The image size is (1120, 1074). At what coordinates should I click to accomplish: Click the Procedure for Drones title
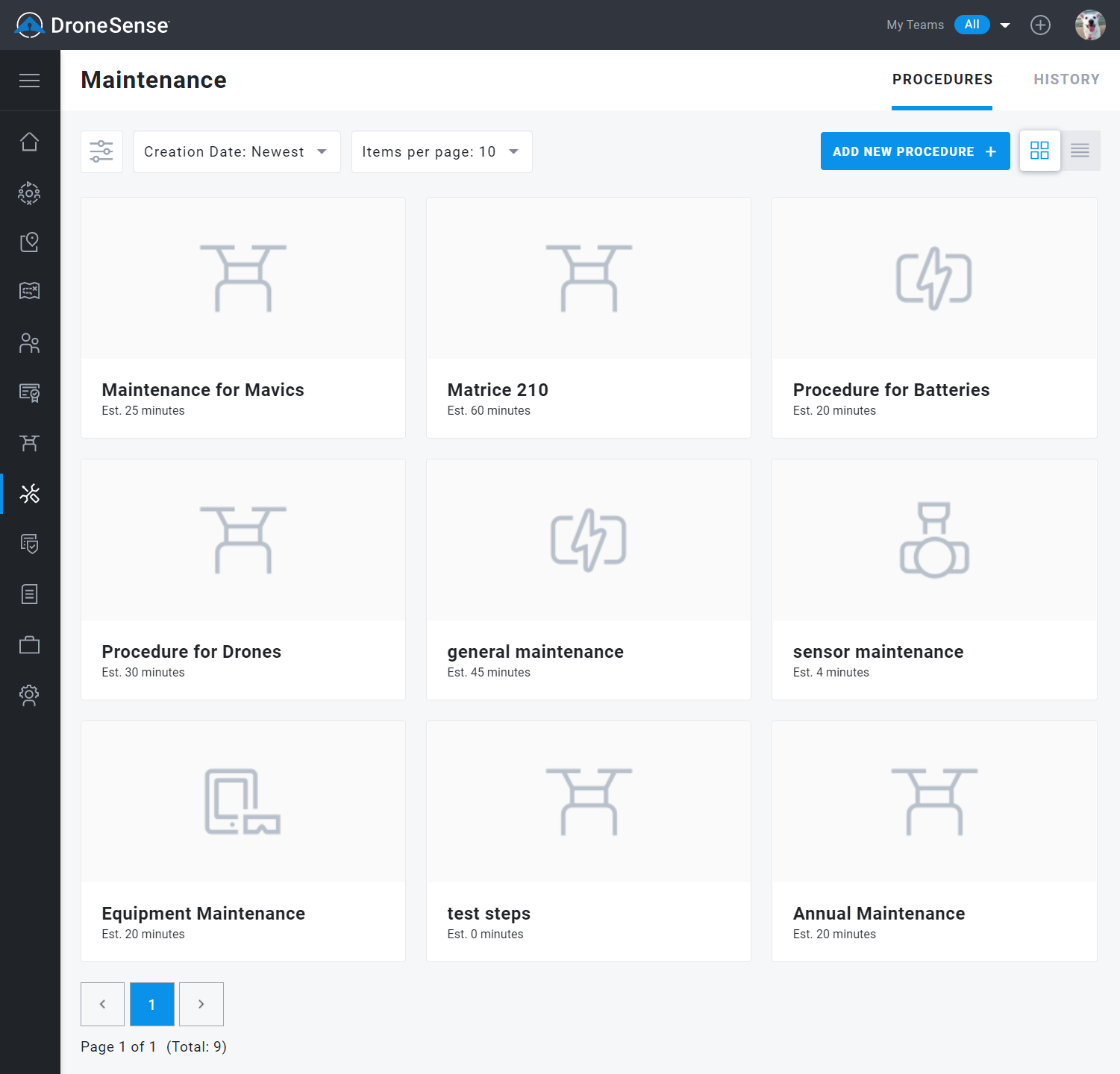point(192,652)
